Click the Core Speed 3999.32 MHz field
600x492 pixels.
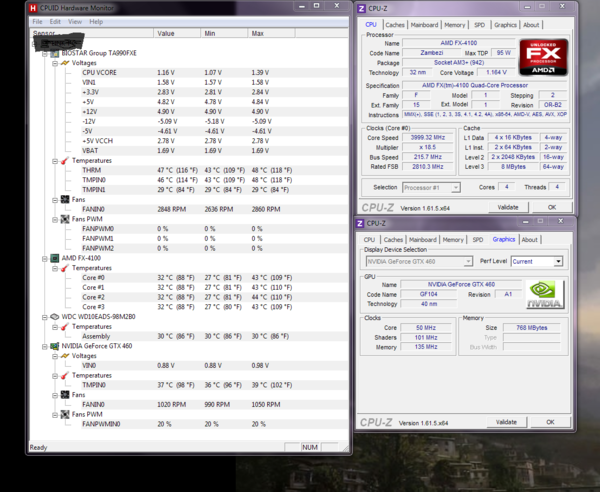[x=427, y=138]
